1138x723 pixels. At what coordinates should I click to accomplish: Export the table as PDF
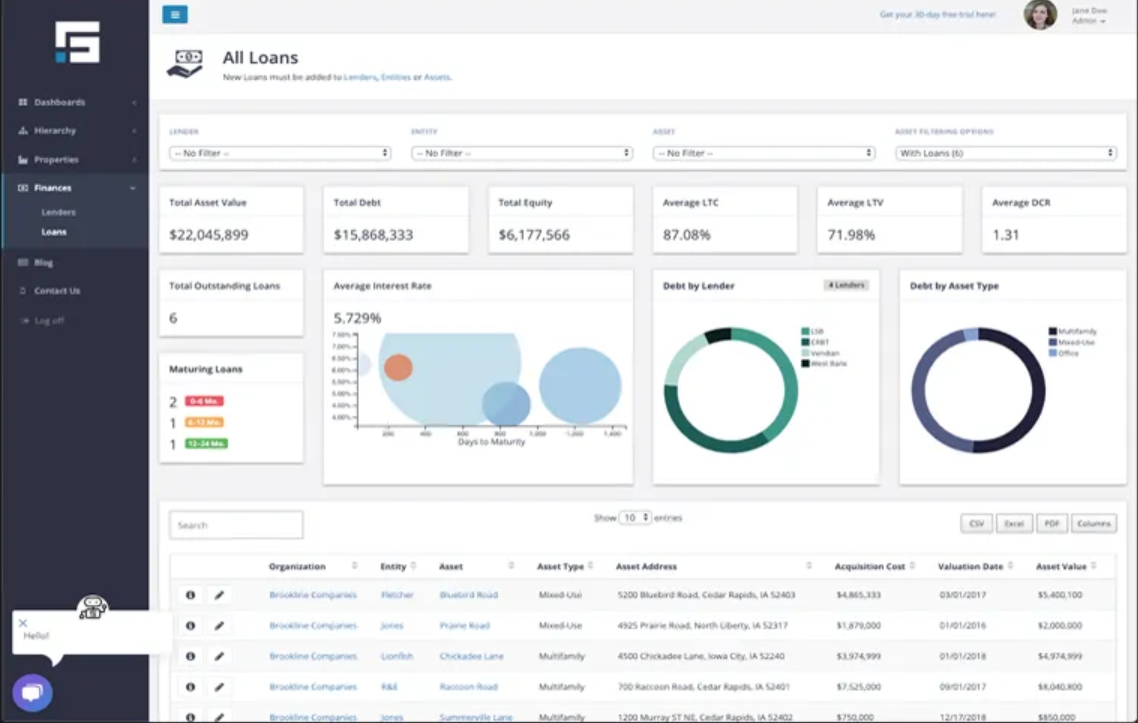[x=1052, y=523]
